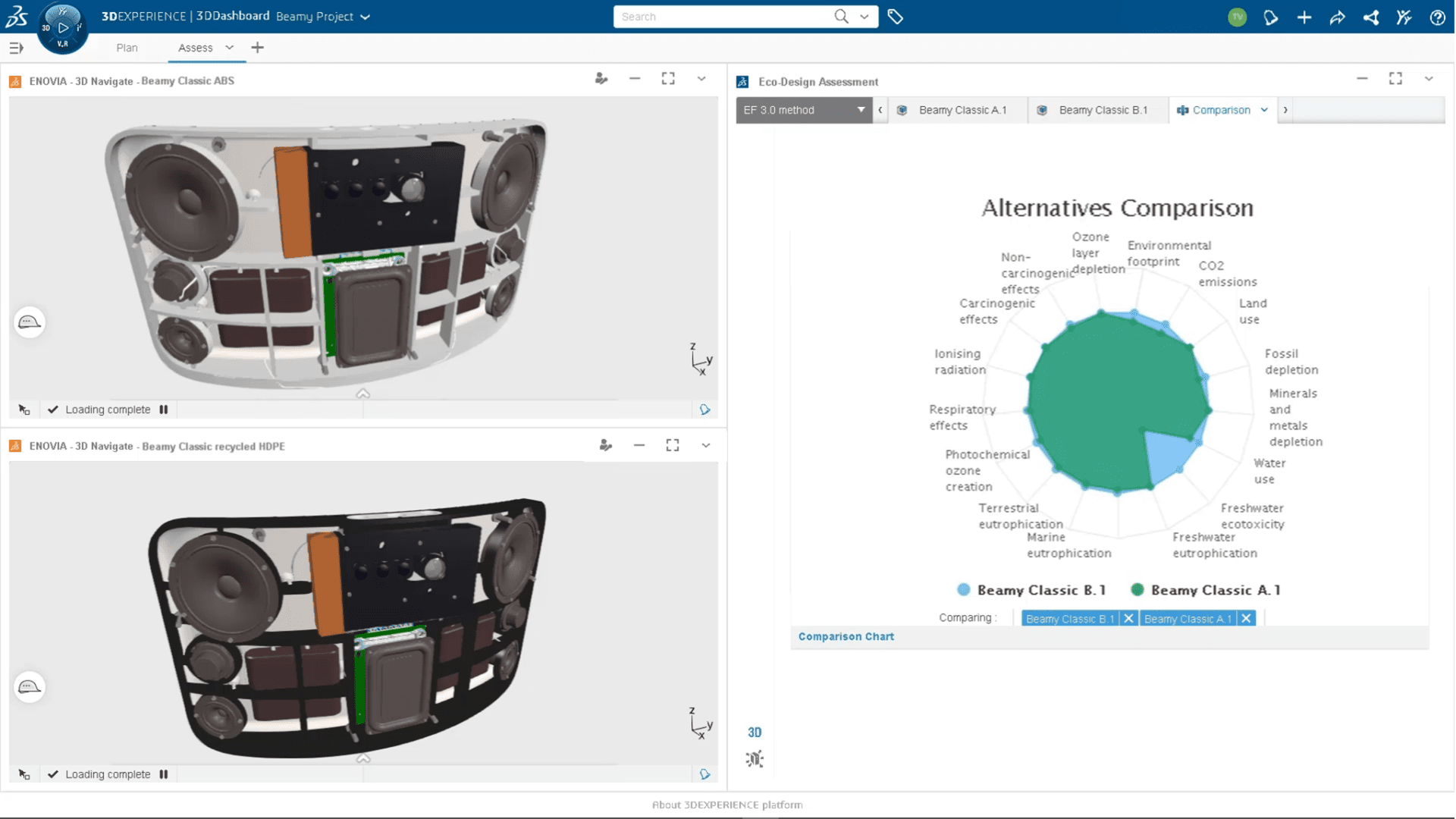Image resolution: width=1456 pixels, height=819 pixels.
Task: Open the 3D compass in the top-left
Action: click(x=62, y=28)
